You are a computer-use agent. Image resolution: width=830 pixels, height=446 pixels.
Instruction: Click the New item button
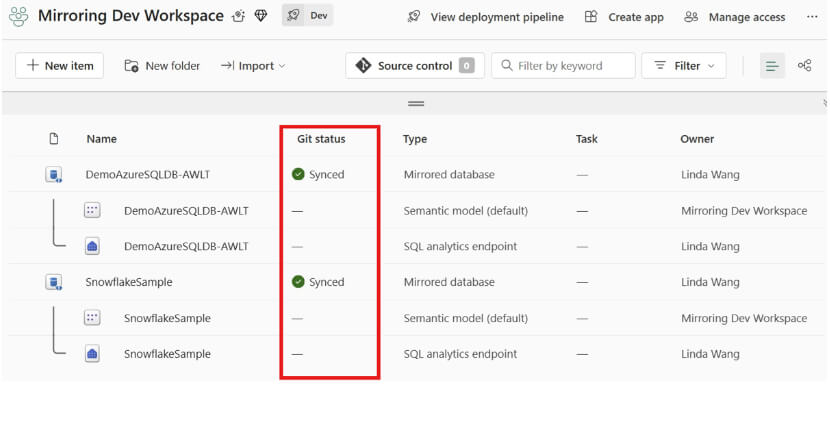tap(60, 66)
